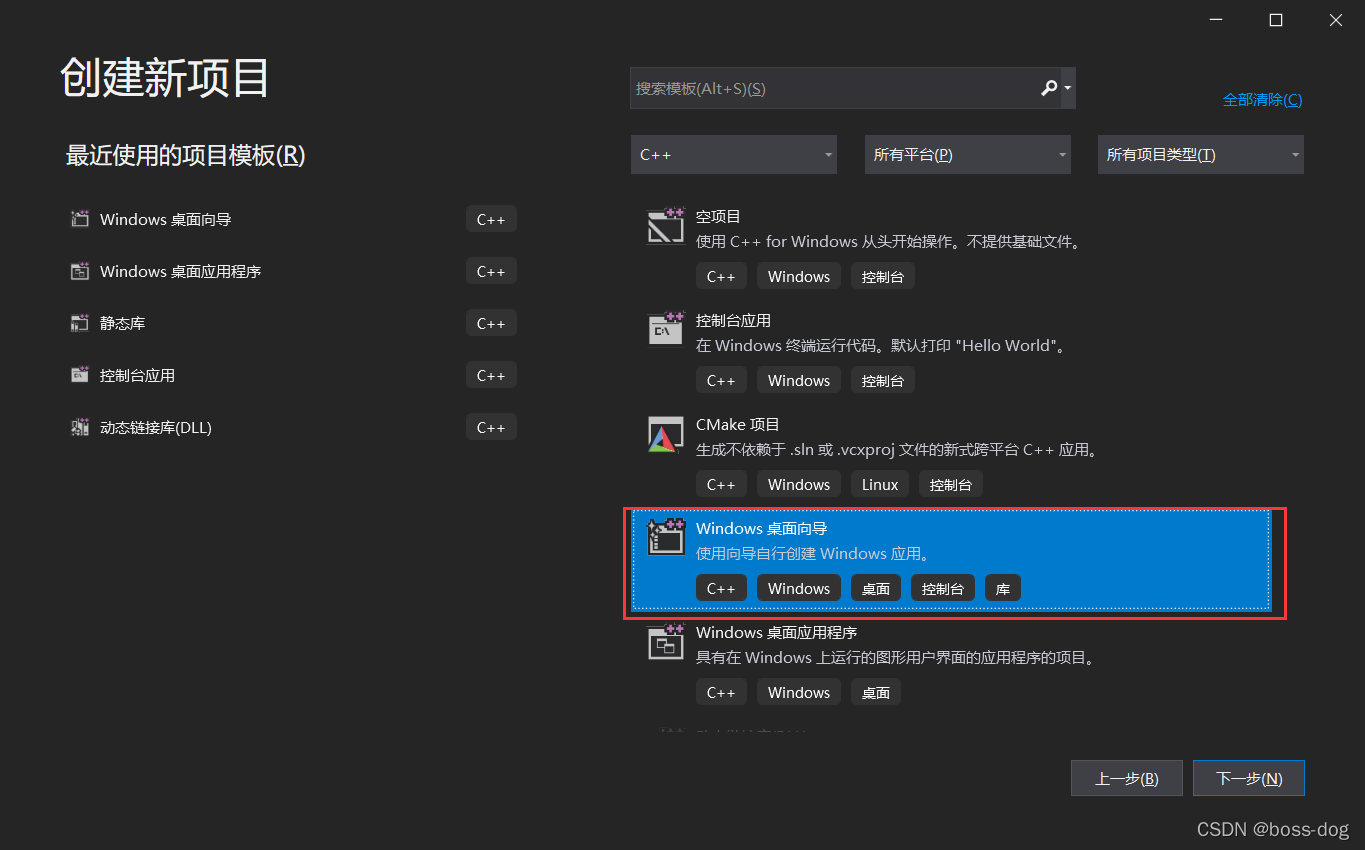Click the CMake 项目 template icon
1365x850 pixels.
666,434
